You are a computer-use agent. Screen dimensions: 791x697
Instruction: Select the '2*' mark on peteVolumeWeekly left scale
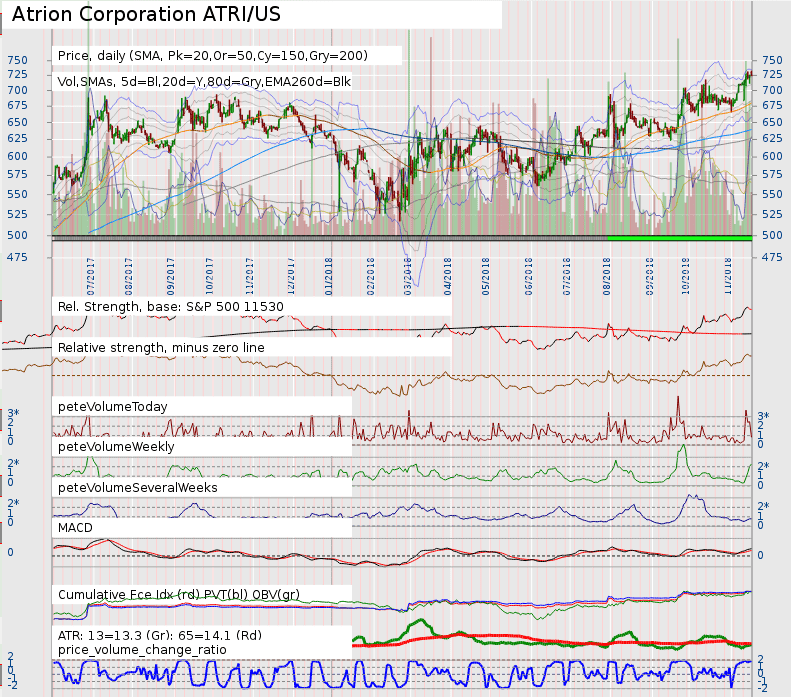[x=14, y=463]
